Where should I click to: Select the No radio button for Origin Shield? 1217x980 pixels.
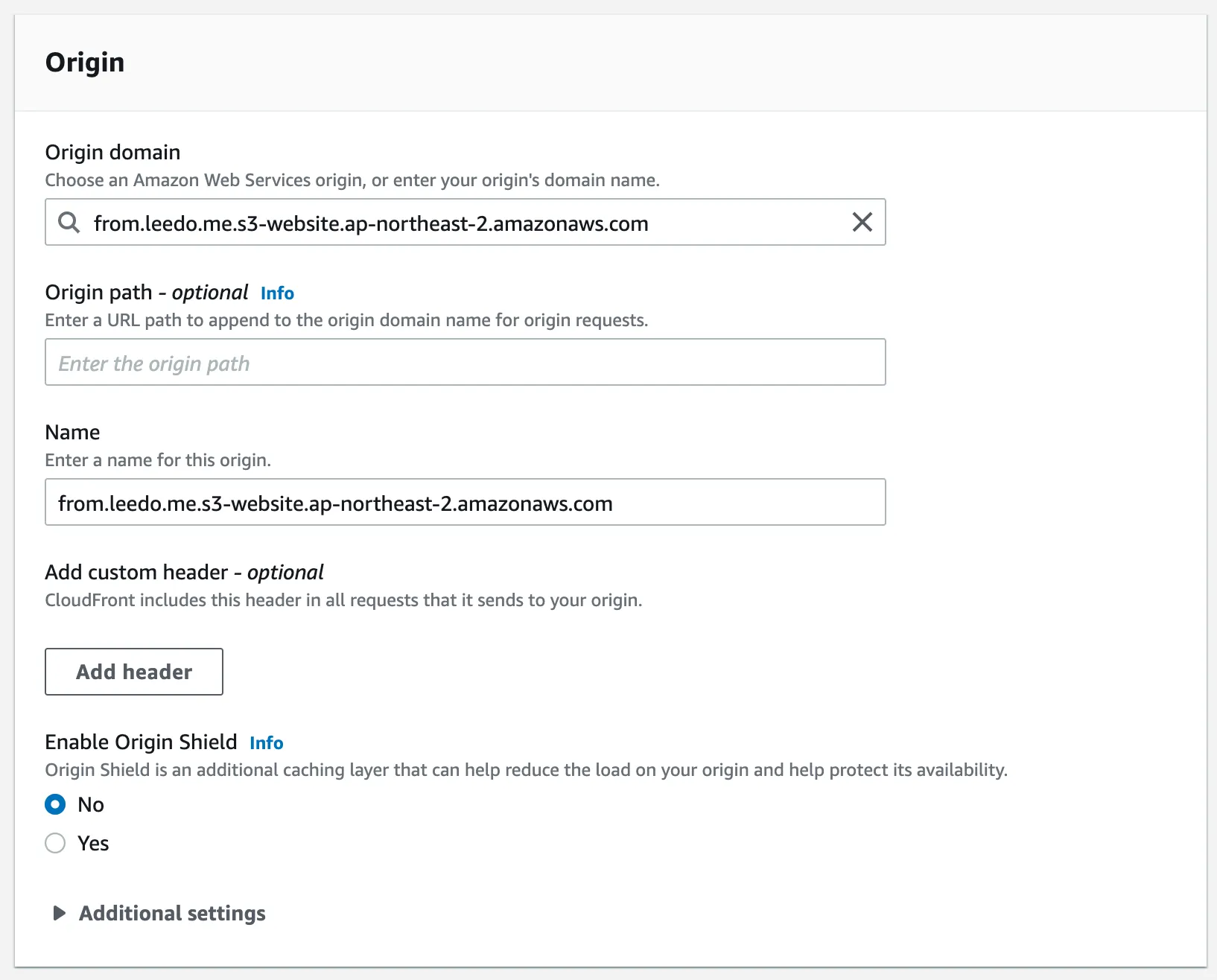coord(55,804)
